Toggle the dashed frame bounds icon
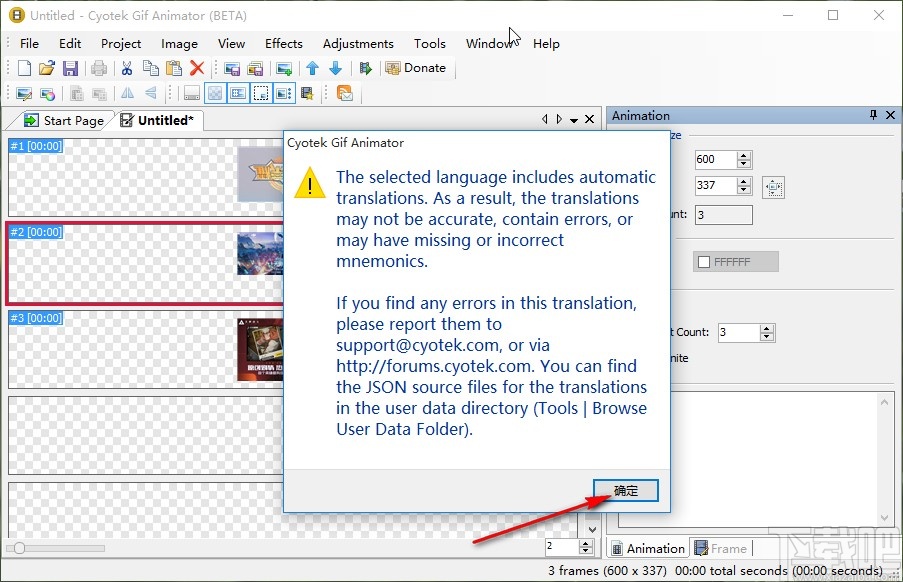This screenshot has height=582, width=903. click(x=261, y=93)
